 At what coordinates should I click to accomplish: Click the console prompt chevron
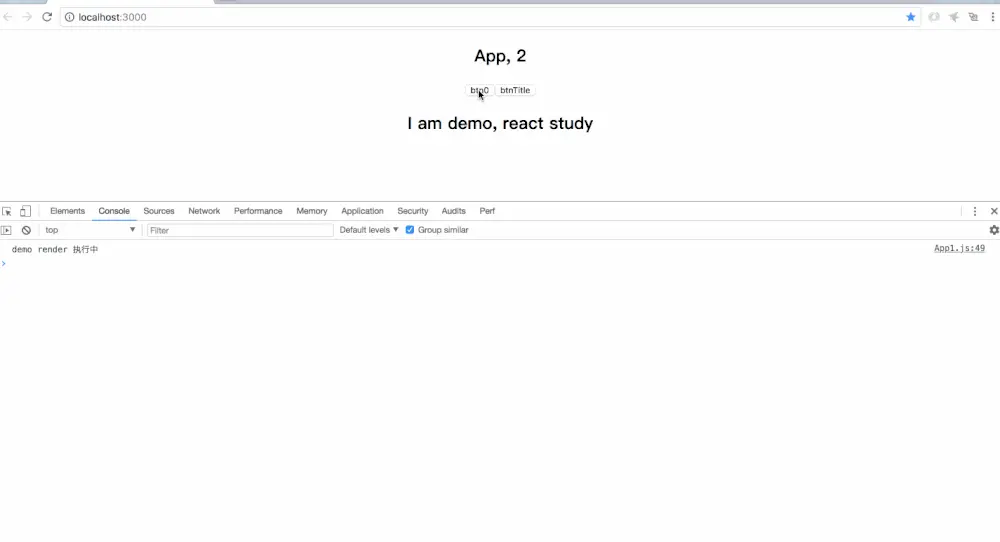pyautogui.click(x=4, y=263)
